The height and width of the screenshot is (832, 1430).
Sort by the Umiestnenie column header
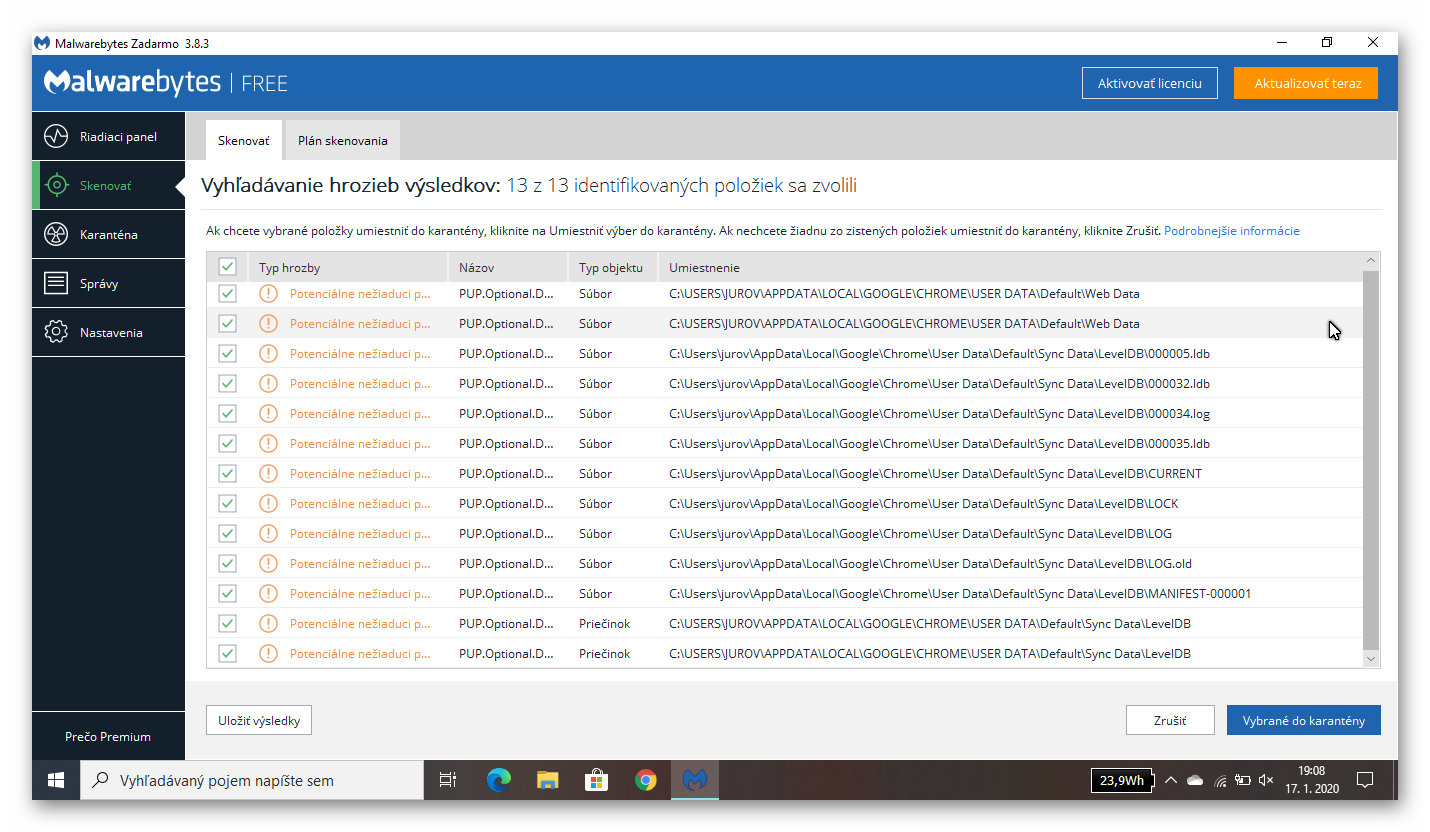pyautogui.click(x=1010, y=267)
